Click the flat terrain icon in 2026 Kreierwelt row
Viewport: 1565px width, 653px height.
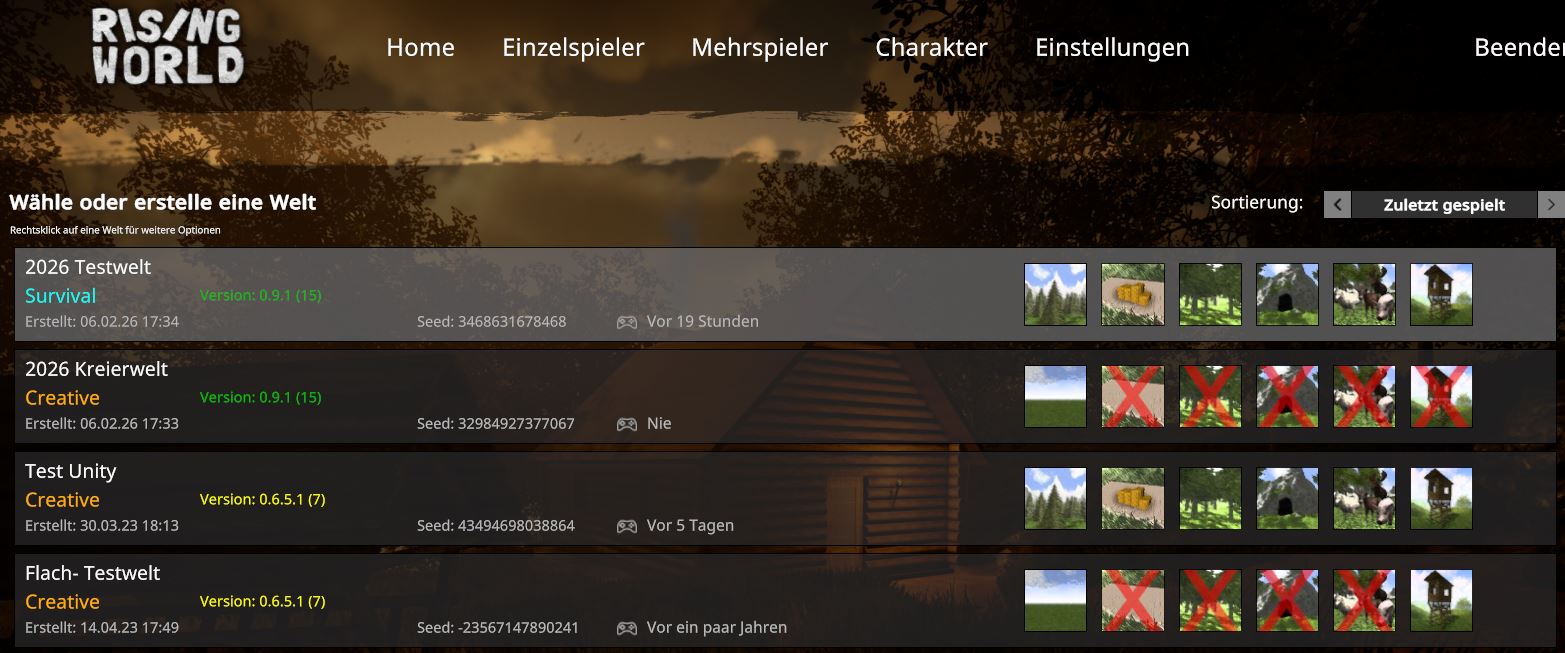click(x=1056, y=396)
